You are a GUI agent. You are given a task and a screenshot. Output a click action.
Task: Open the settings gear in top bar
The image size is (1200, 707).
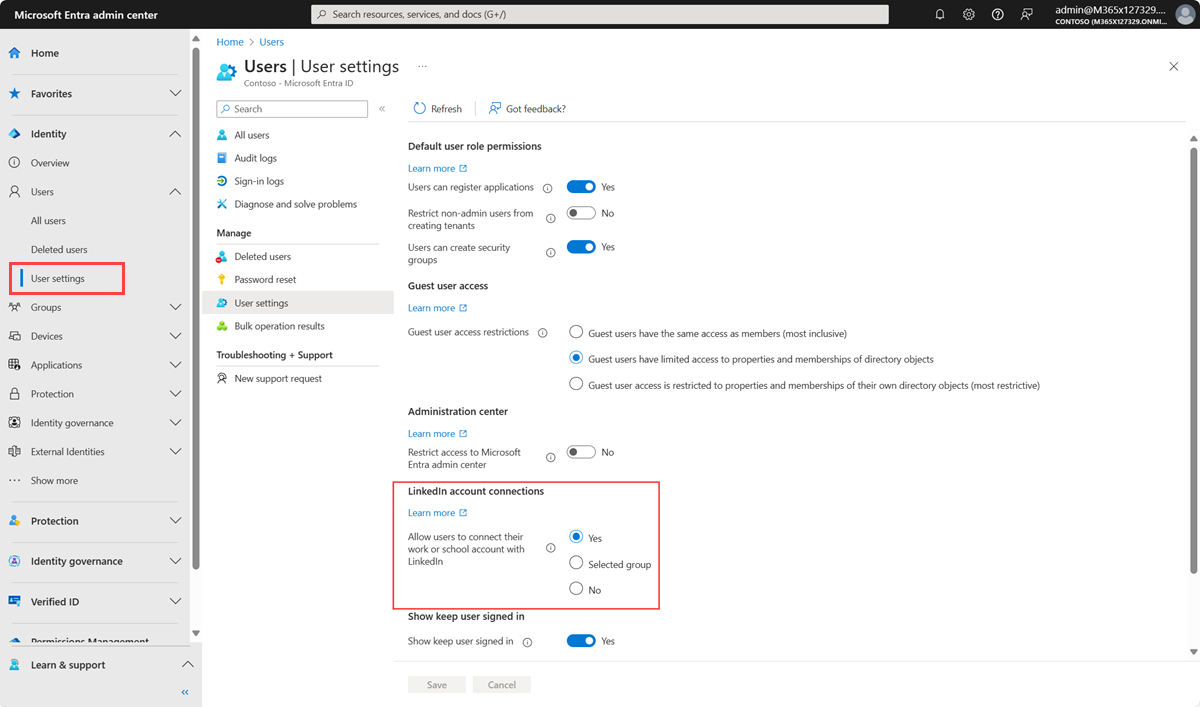point(969,14)
